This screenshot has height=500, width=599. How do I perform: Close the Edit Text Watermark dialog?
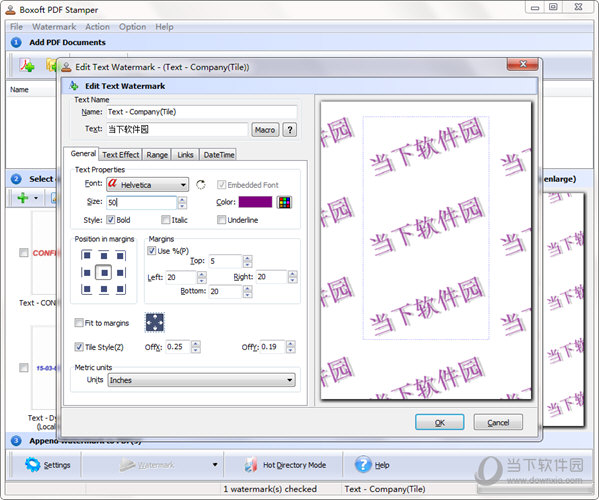point(523,64)
